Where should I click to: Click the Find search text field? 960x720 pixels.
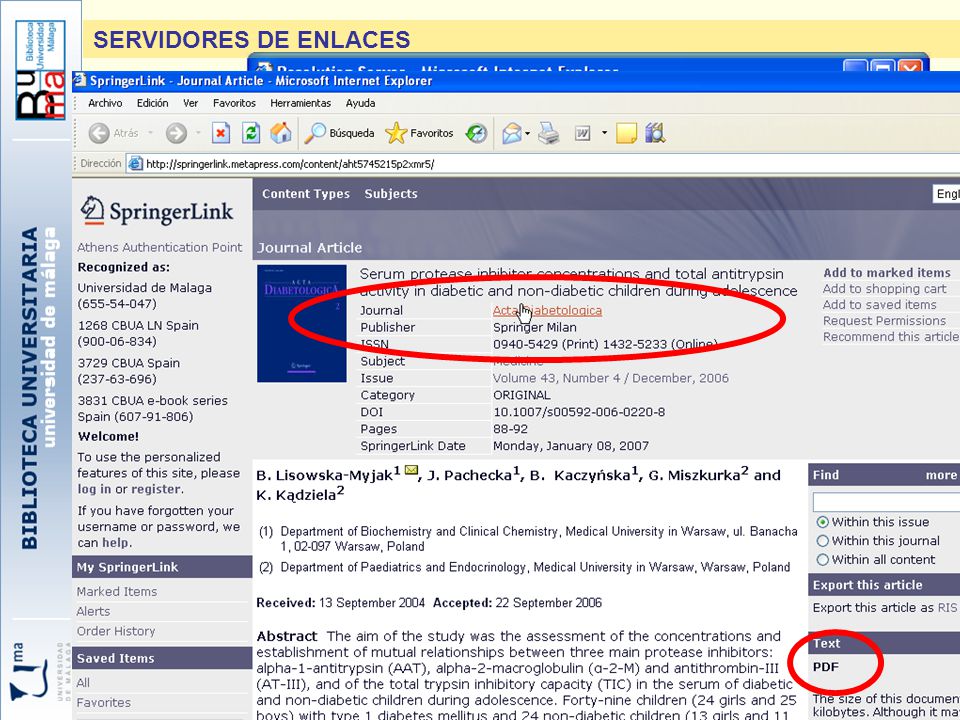point(886,501)
